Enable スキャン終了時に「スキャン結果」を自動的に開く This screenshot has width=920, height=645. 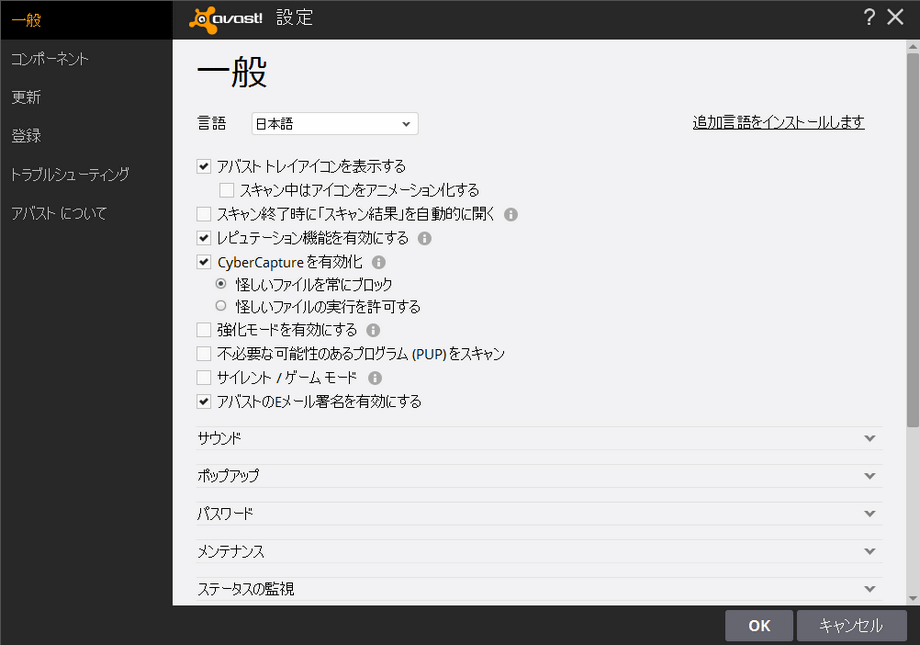coord(204,214)
